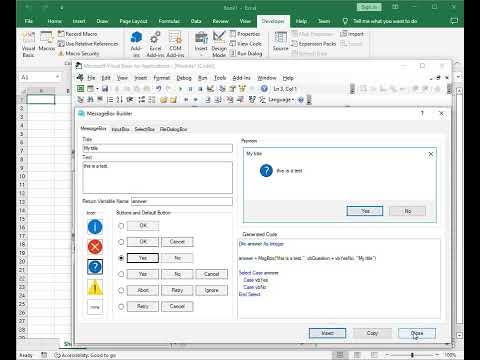Switch to the Home ribbon tab

coord(54,21)
